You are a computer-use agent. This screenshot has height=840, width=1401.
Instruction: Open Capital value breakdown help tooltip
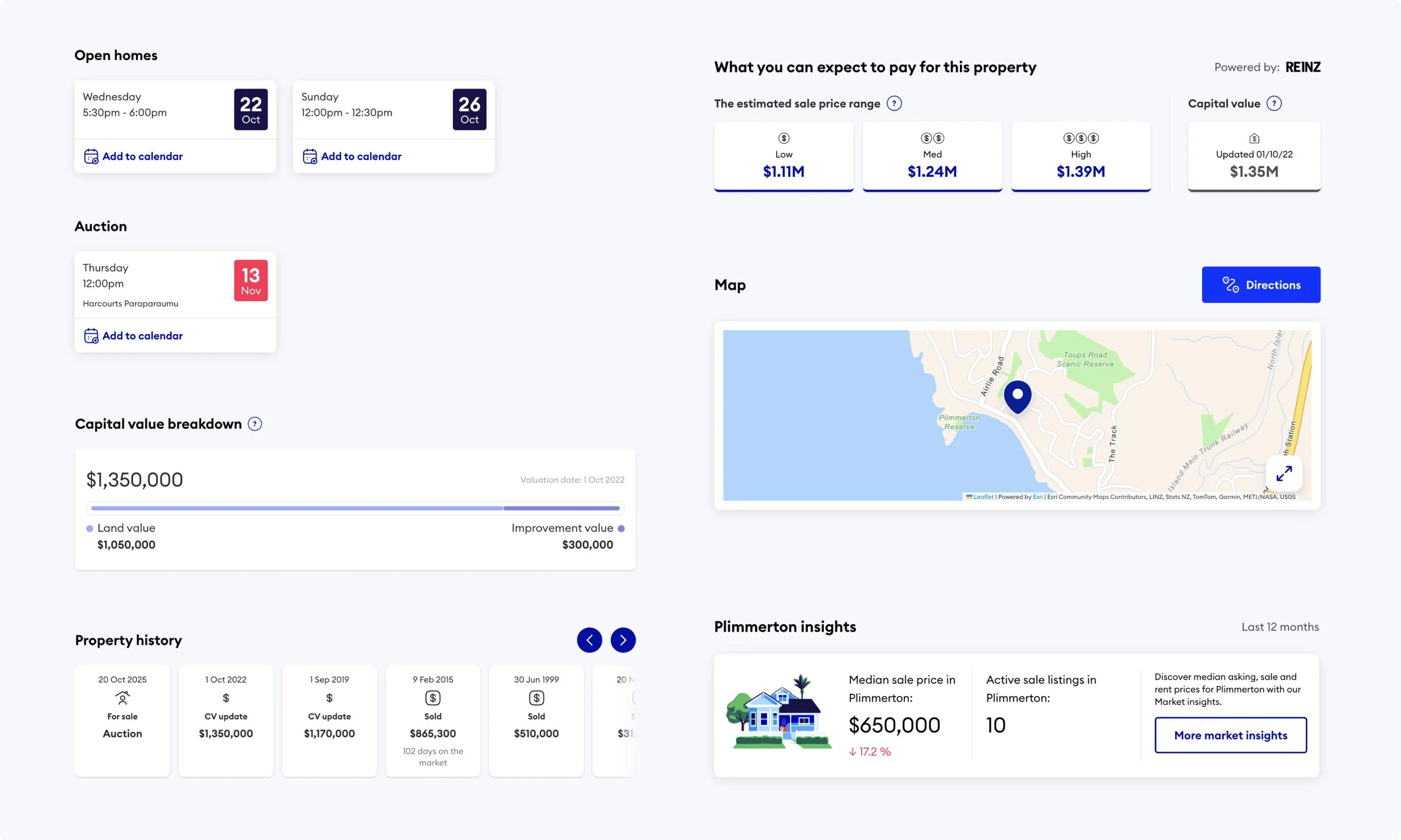255,424
